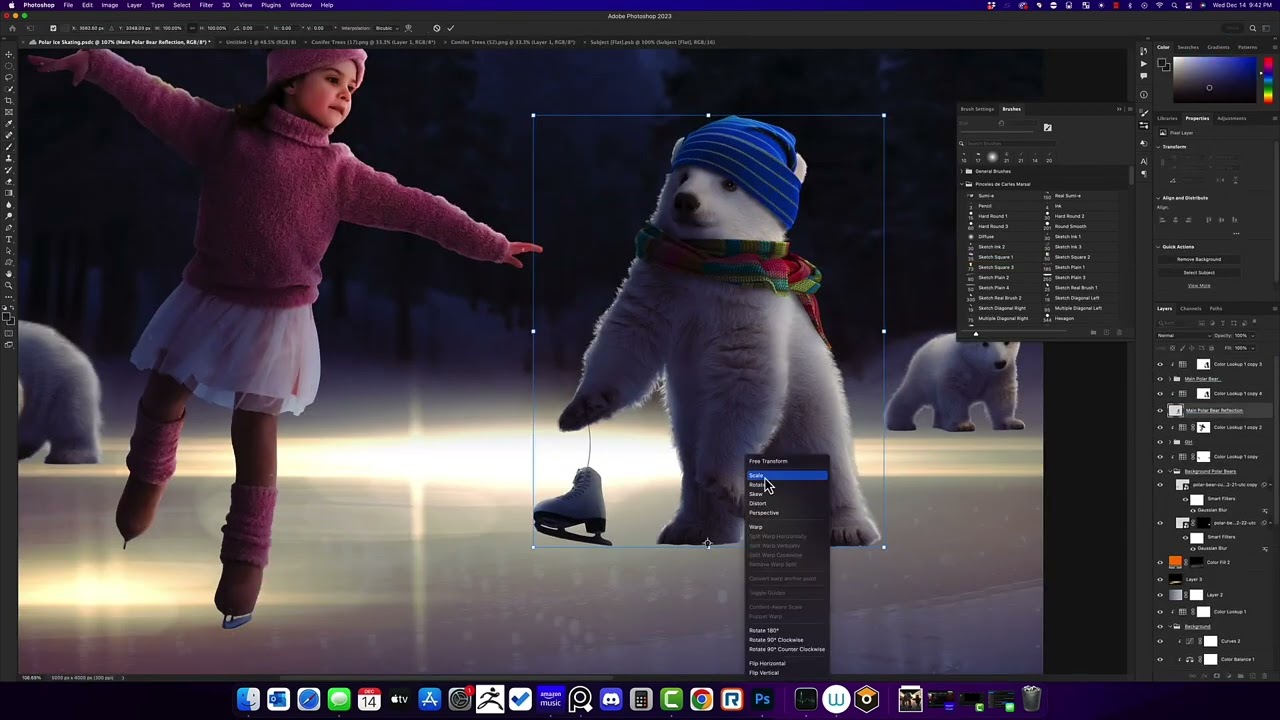Toggle the reference point checkbox in options bar
This screenshot has width=1280, height=720.
click(54, 28)
